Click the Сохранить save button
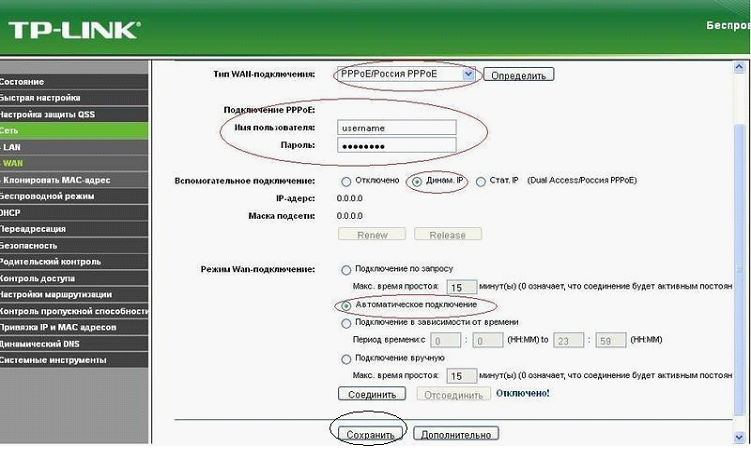This screenshot has height=465, width=751. (370, 434)
